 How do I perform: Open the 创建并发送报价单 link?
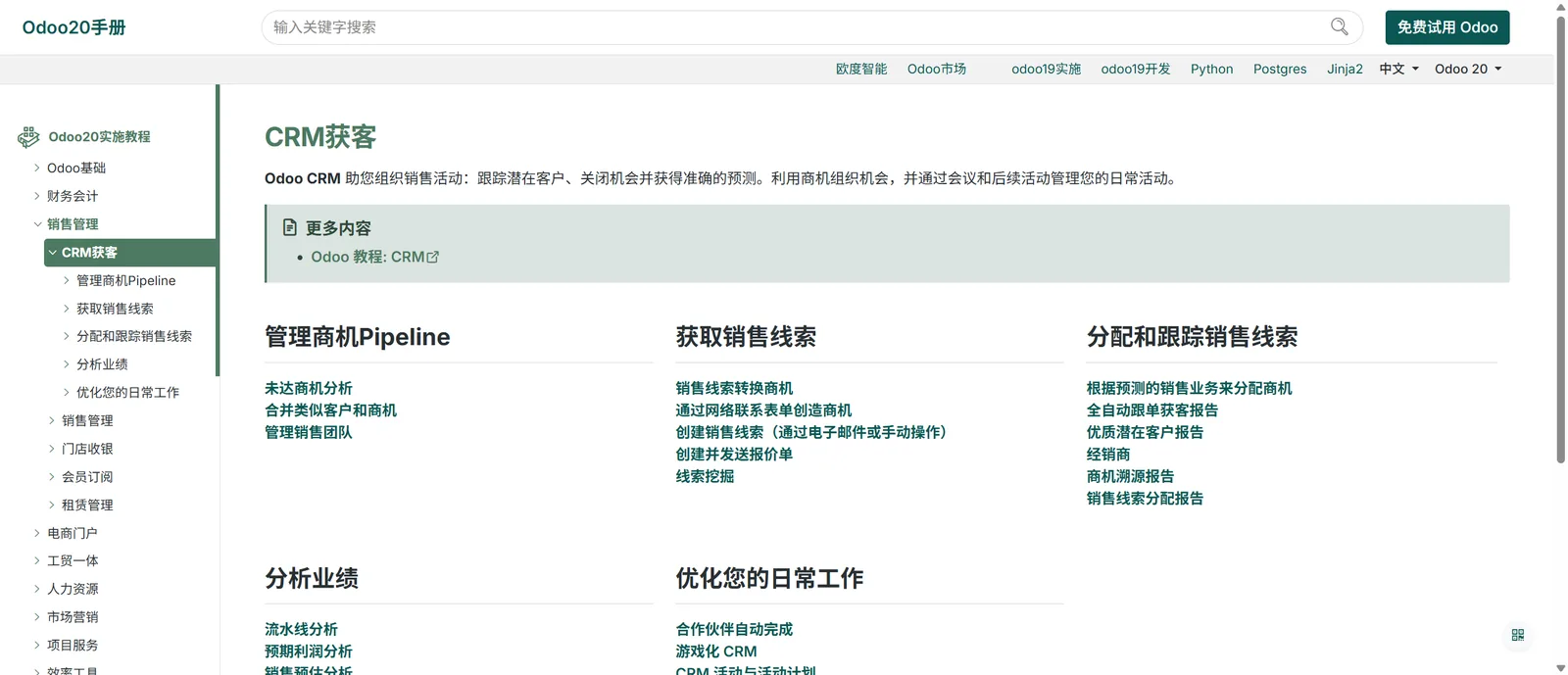click(734, 455)
